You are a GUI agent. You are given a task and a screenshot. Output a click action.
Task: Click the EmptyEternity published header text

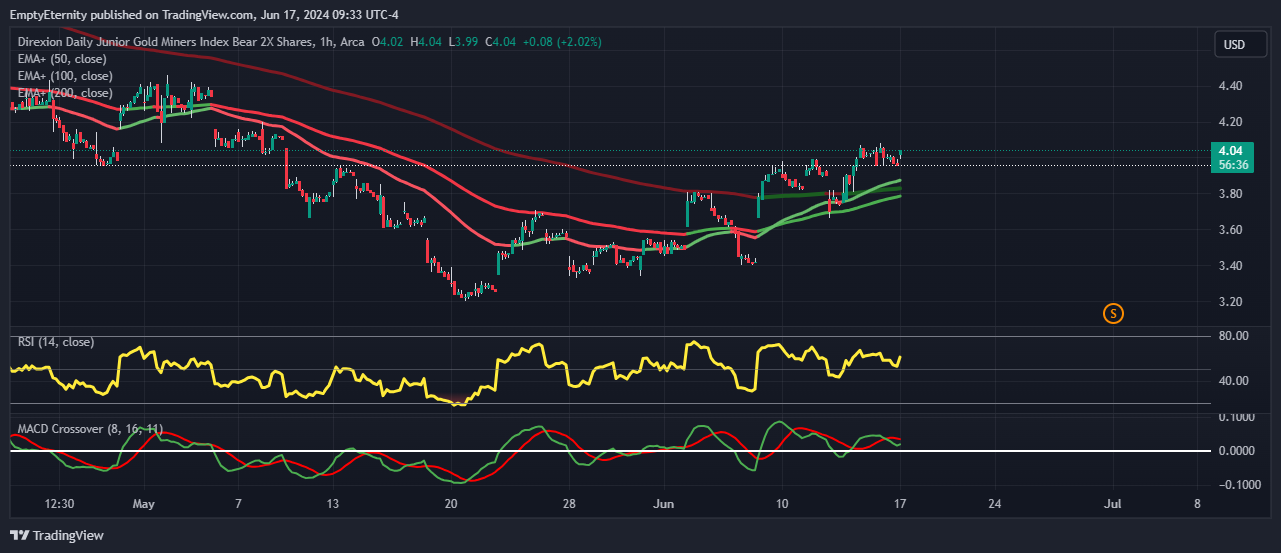(x=204, y=14)
